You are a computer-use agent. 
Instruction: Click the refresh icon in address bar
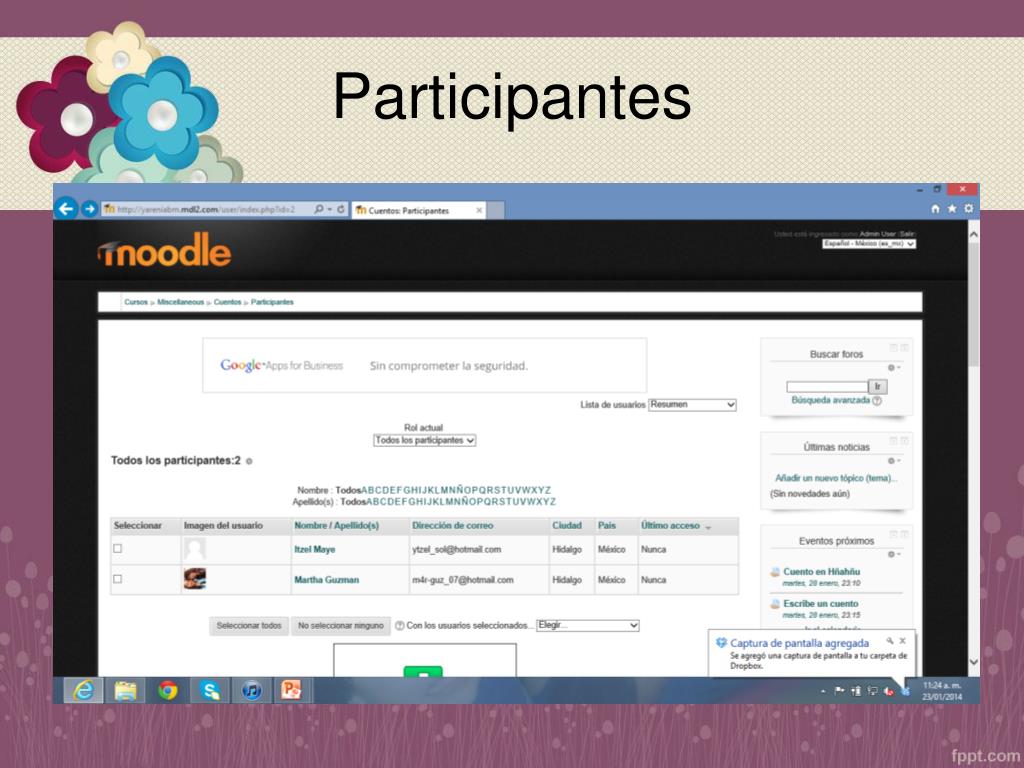point(341,210)
